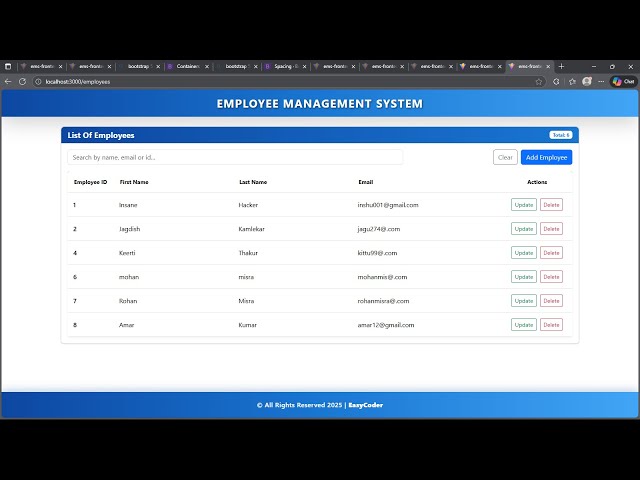Click the search by name, email or id field
The width and height of the screenshot is (640, 480).
235,157
